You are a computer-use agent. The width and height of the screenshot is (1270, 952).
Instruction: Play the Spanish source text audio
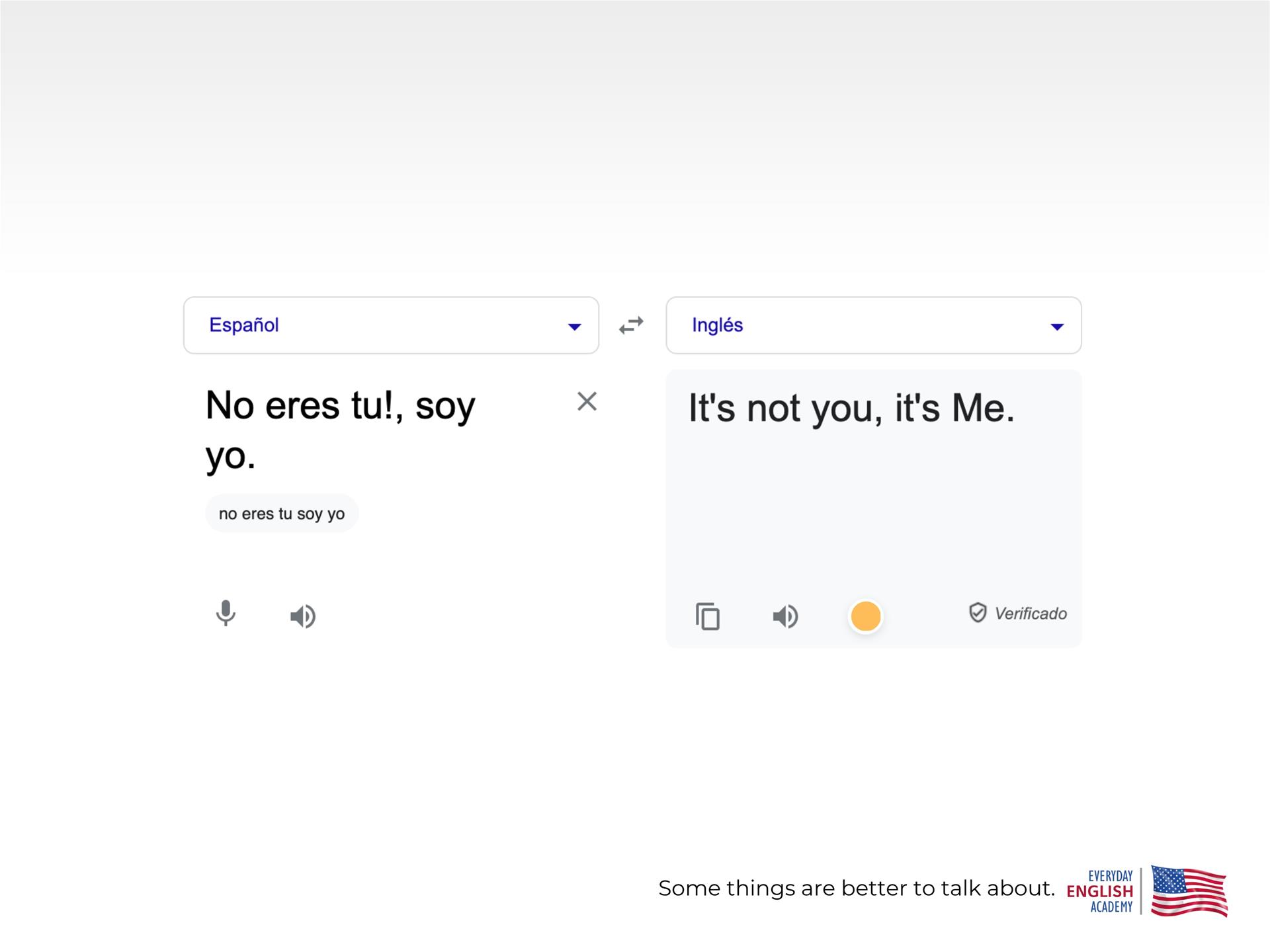coord(303,616)
